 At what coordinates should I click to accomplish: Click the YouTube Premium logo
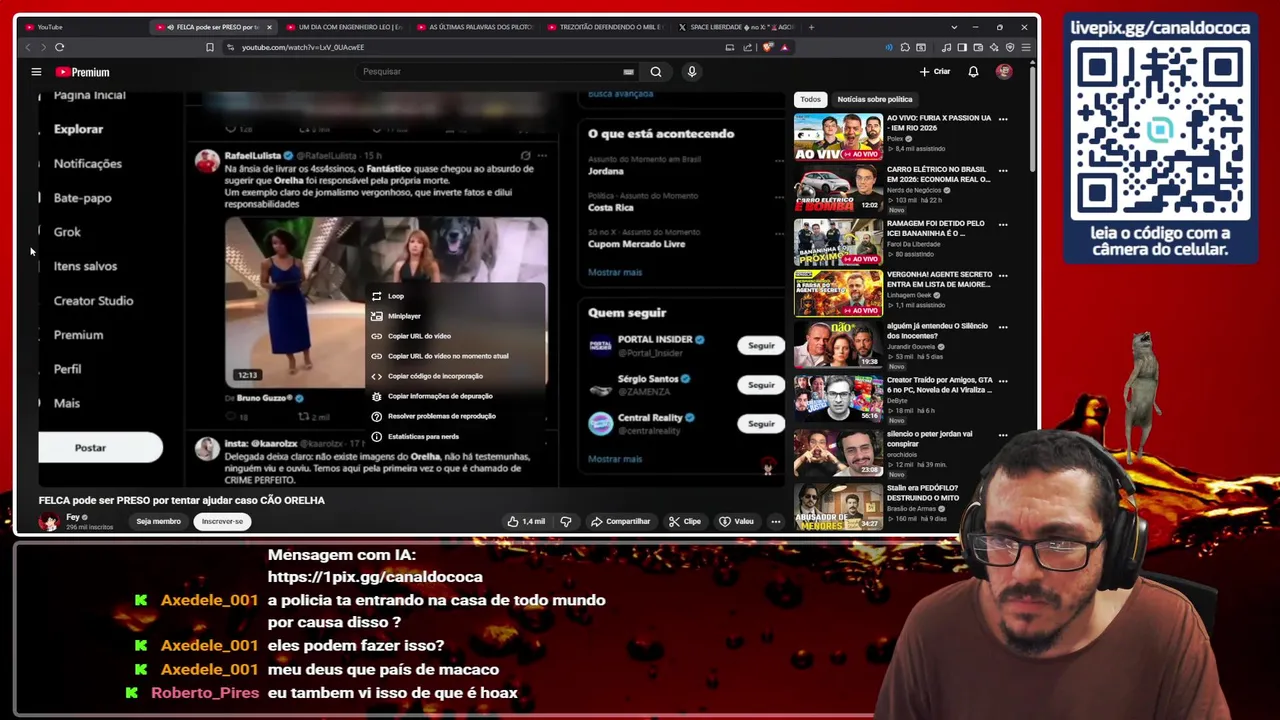click(82, 72)
